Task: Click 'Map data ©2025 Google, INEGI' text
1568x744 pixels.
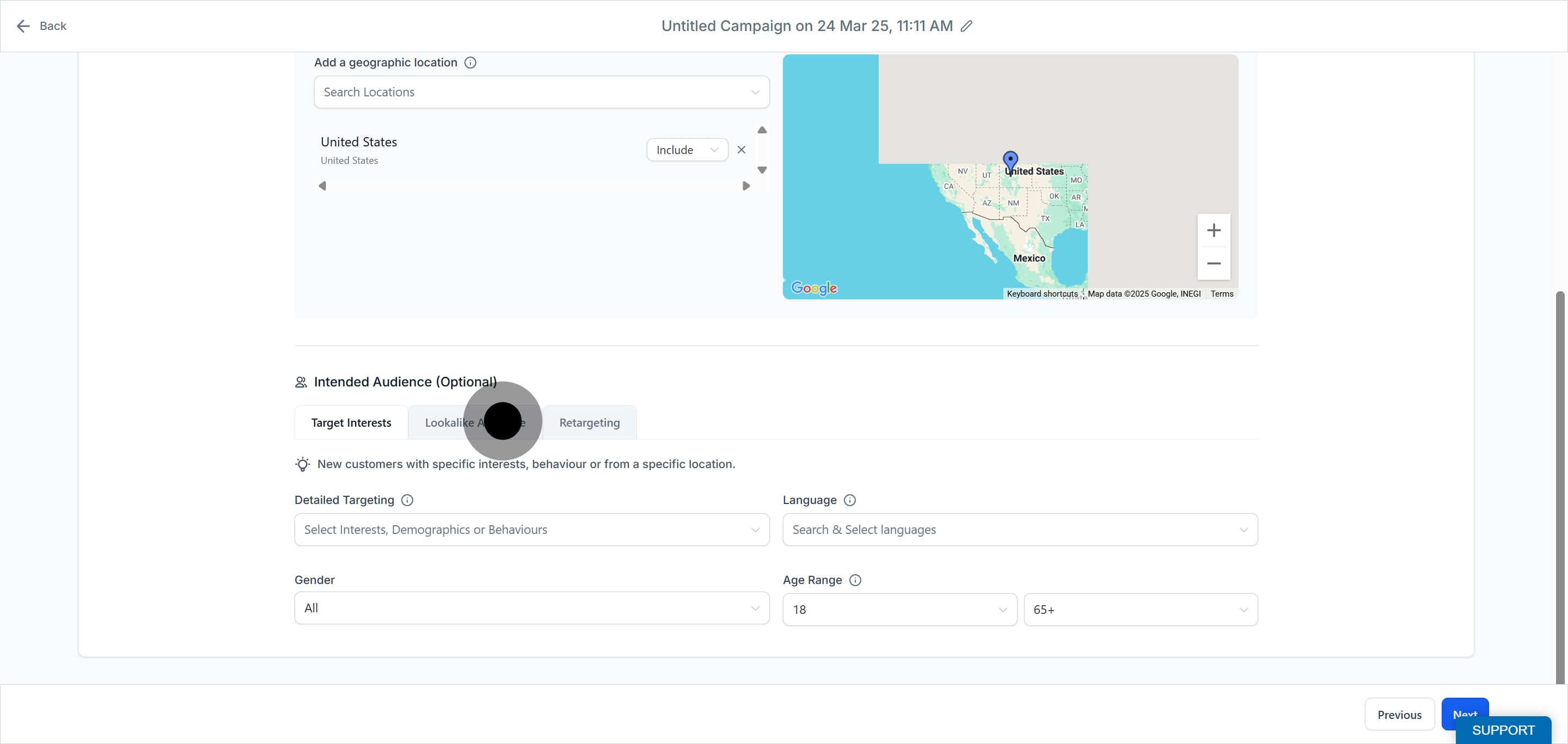Action: (1144, 294)
